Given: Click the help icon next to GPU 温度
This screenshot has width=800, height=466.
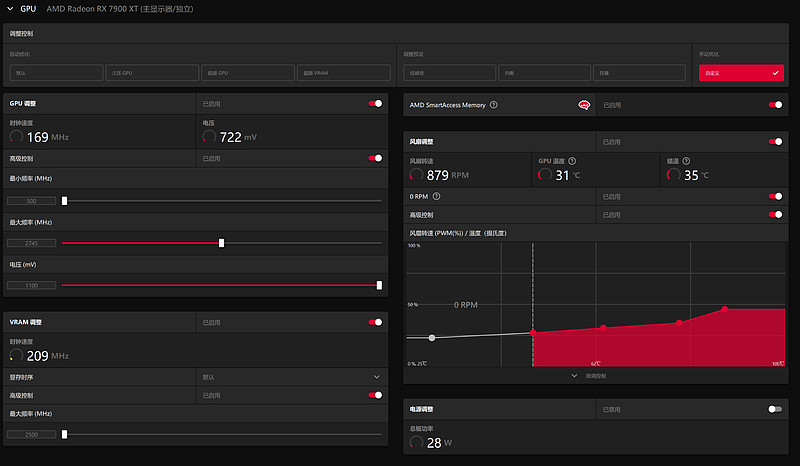Looking at the screenshot, I should click(x=573, y=160).
